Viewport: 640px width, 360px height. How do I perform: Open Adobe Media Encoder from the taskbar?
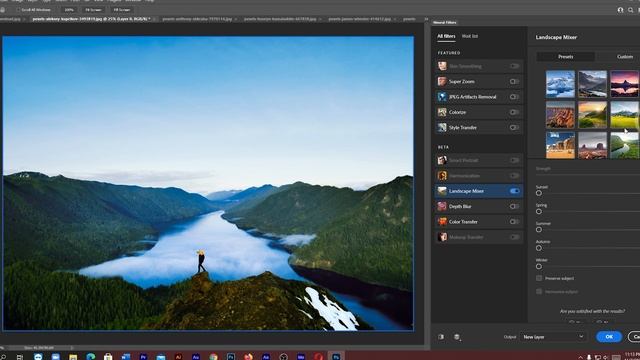[x=301, y=356]
